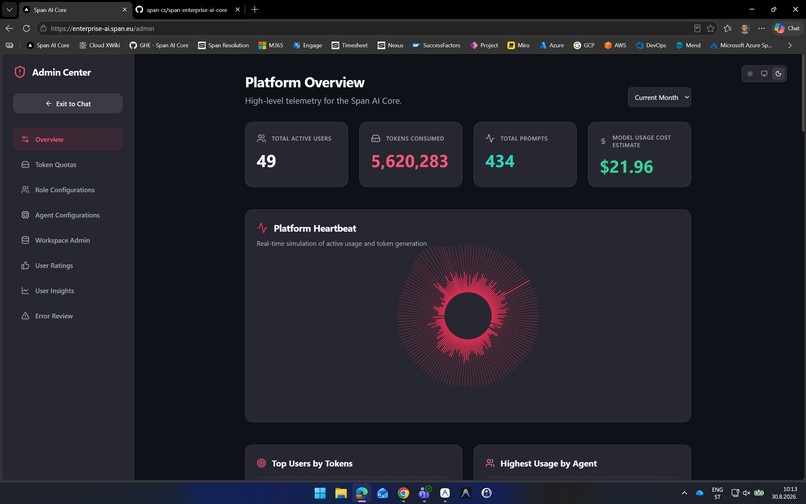Click the Total Prompts activity icon
The image size is (806, 504).
[x=490, y=138]
